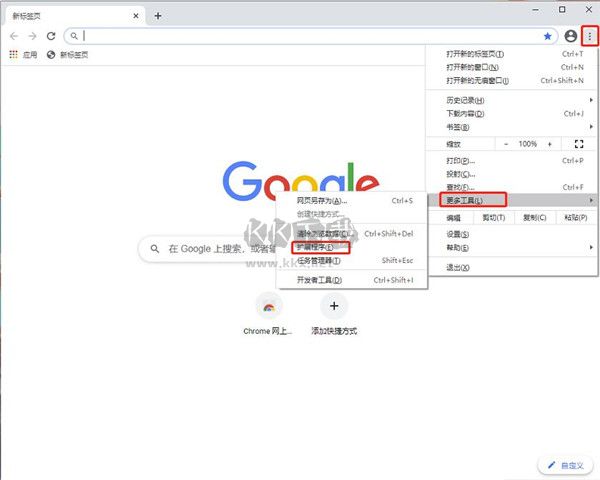This screenshot has width=600, height=480.
Task: Close the 新标签页 tab
Action: 136,16
